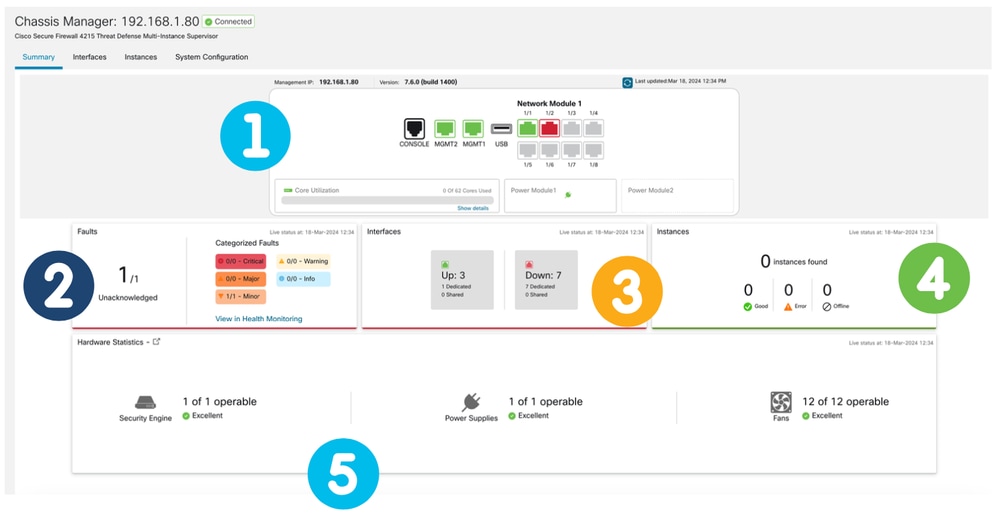The image size is (999, 514).
Task: Click the Power Supplies plug icon
Action: tap(471, 403)
